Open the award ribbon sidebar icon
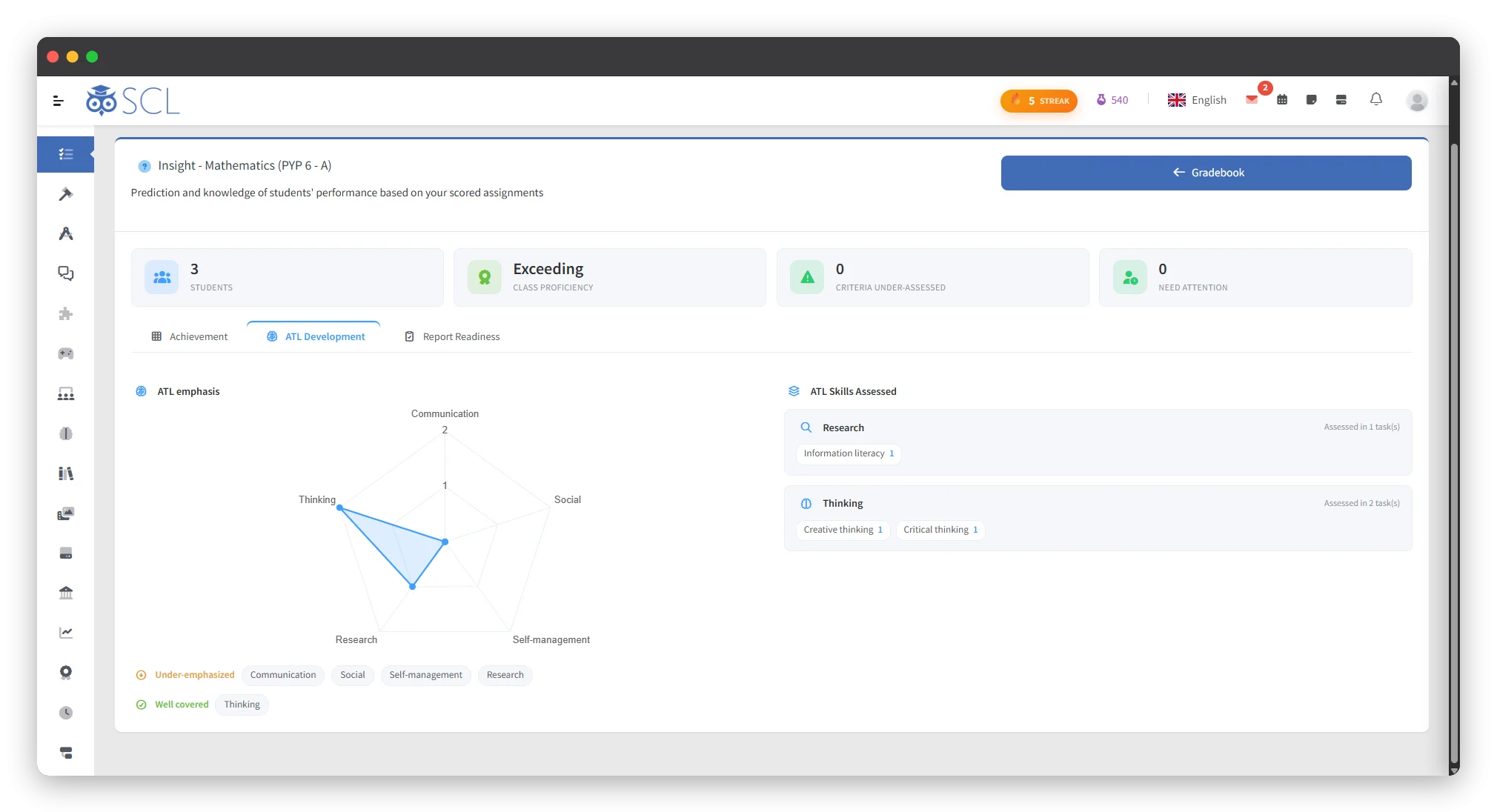 click(66, 673)
